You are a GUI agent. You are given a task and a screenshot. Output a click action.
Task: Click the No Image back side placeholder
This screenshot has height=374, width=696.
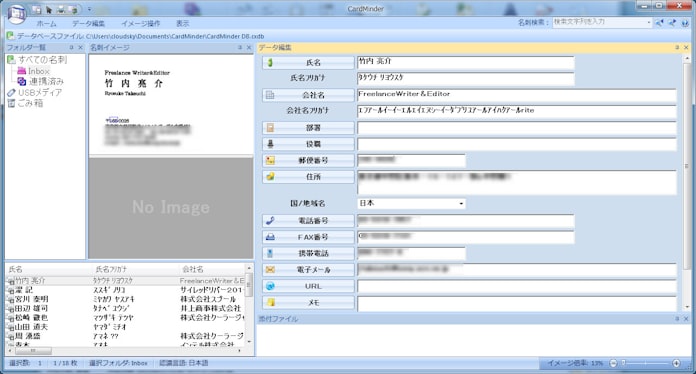click(171, 207)
